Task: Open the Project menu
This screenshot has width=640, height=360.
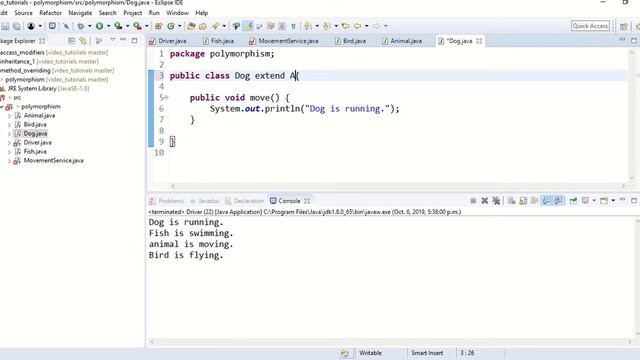Action: click(x=133, y=13)
